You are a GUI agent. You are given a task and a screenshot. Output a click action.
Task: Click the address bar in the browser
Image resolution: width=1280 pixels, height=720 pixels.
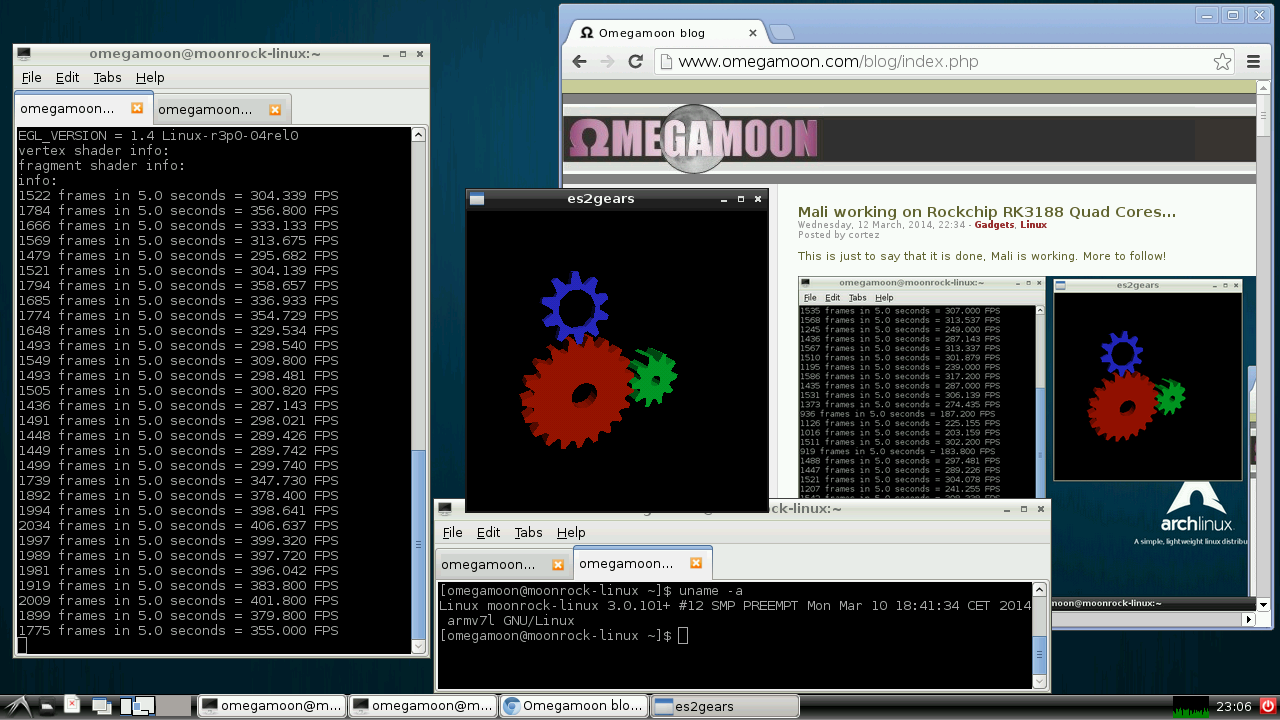[x=945, y=62]
